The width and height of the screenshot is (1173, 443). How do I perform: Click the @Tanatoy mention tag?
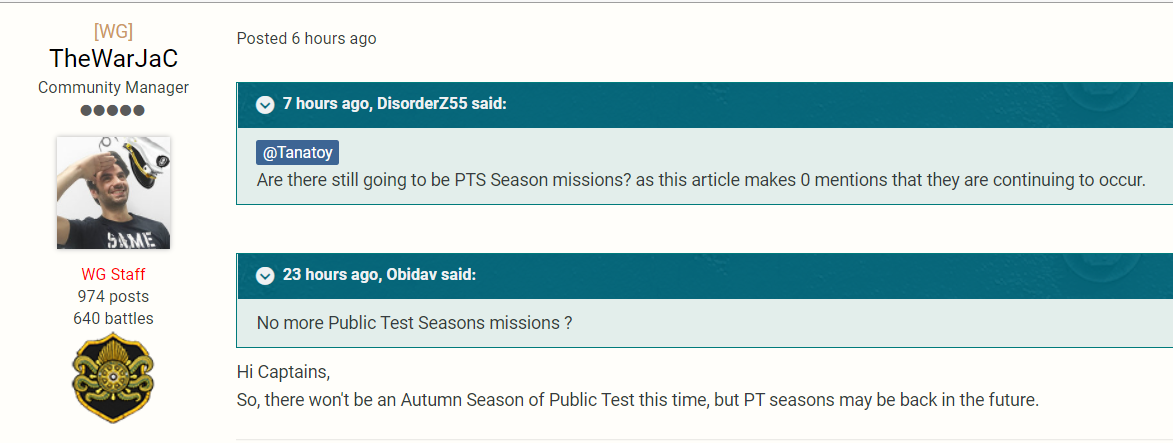pos(298,152)
